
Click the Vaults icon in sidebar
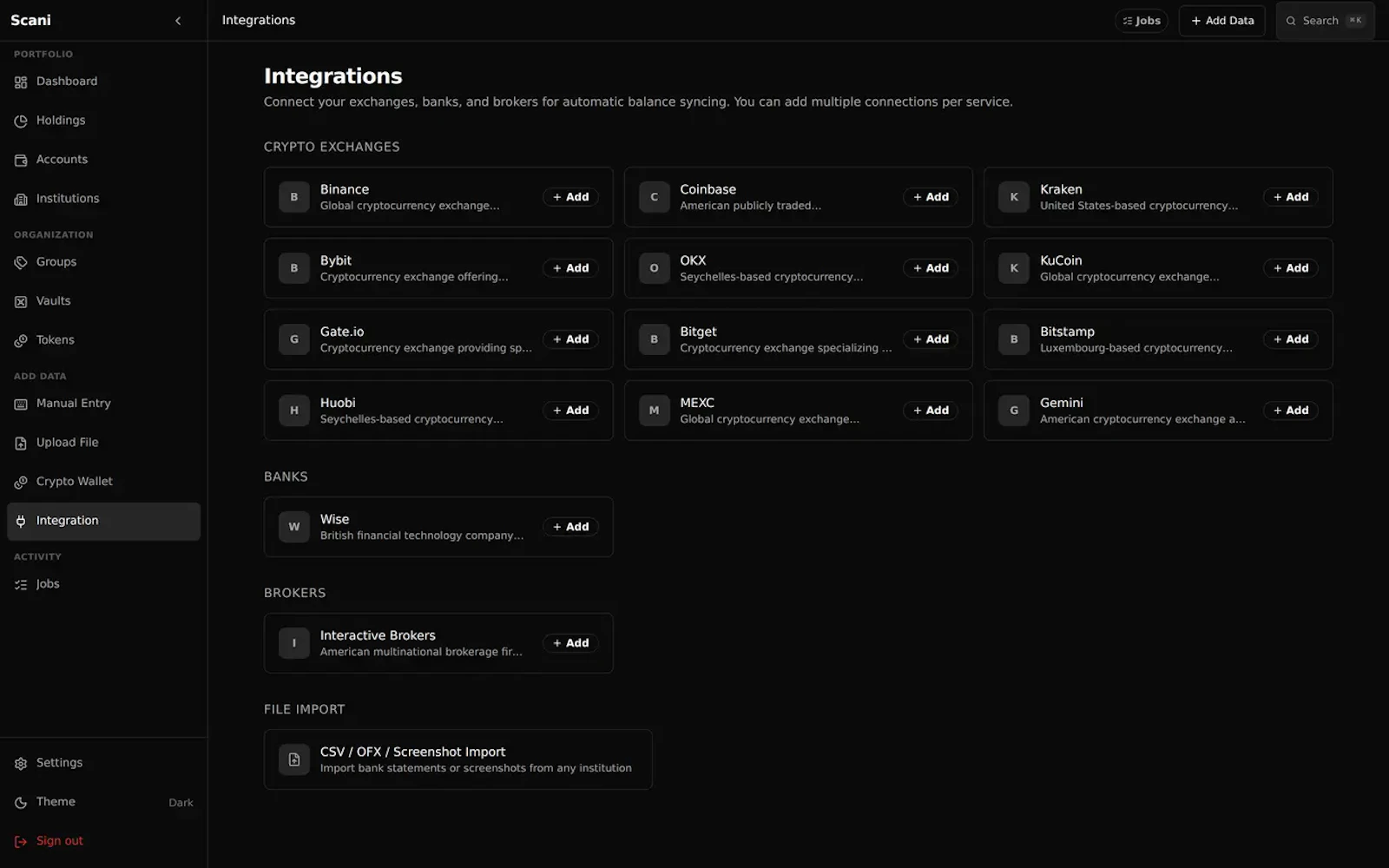tap(21, 302)
